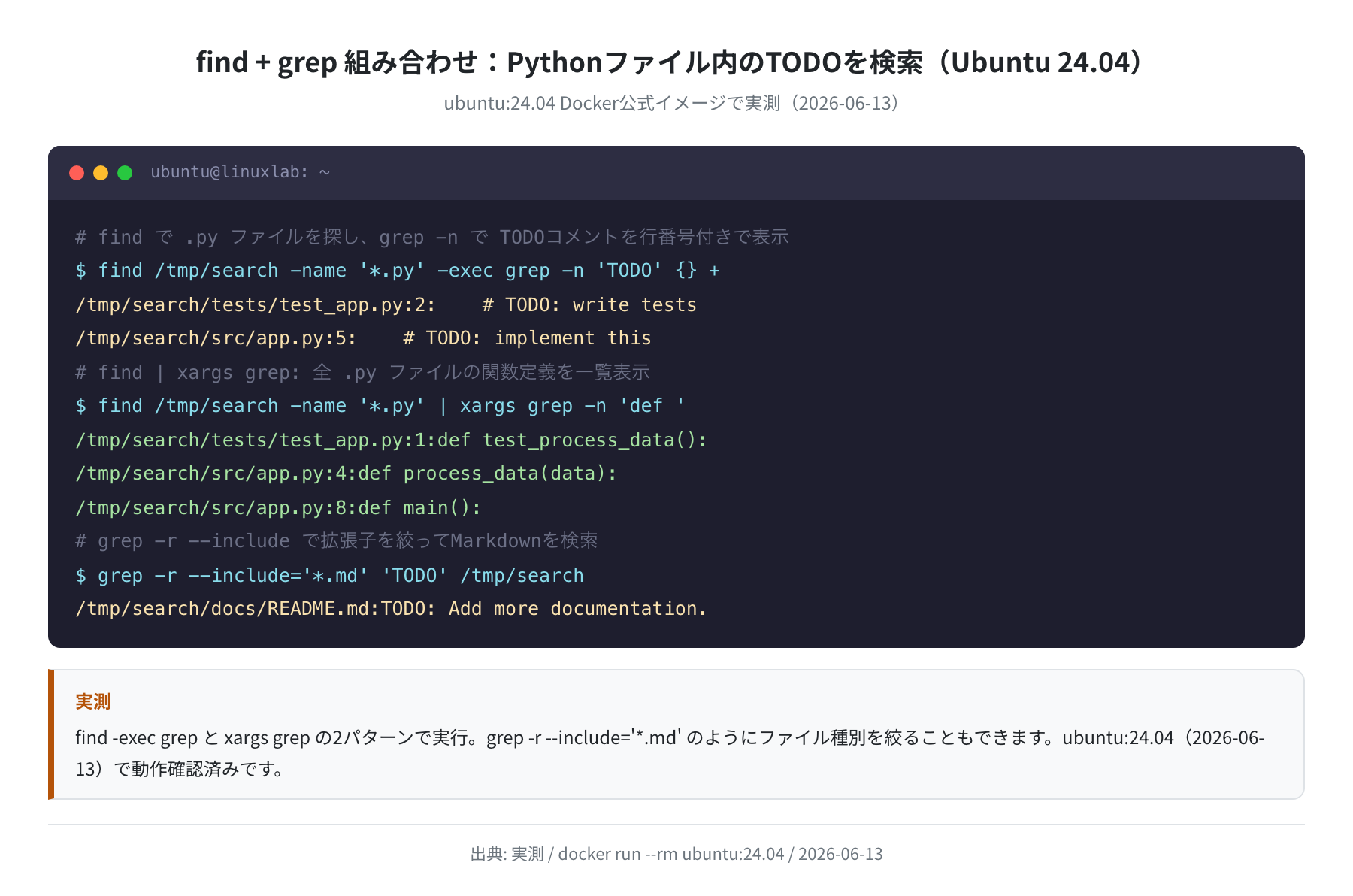Click output line 'def test_process_data():'
The height and width of the screenshot is (896, 1353).
click(x=391, y=440)
